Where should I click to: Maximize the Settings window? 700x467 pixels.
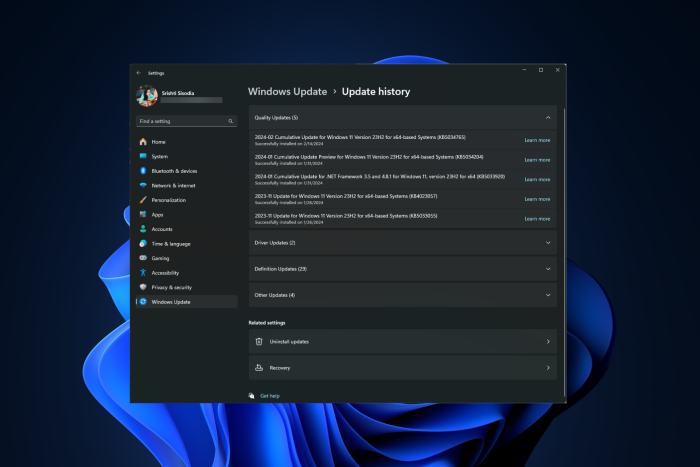pyautogui.click(x=541, y=70)
